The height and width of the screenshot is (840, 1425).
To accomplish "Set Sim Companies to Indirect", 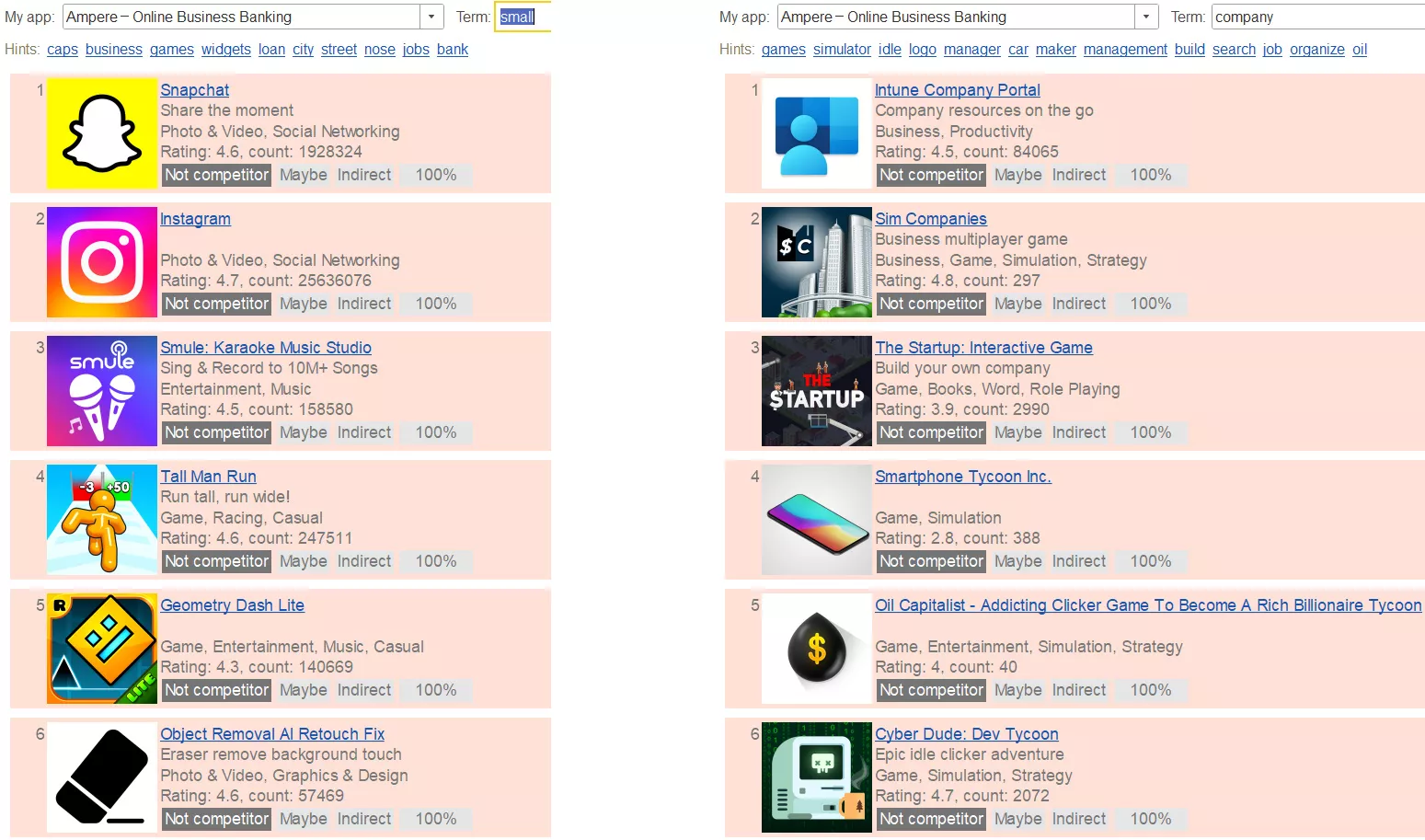I will [x=1079, y=304].
